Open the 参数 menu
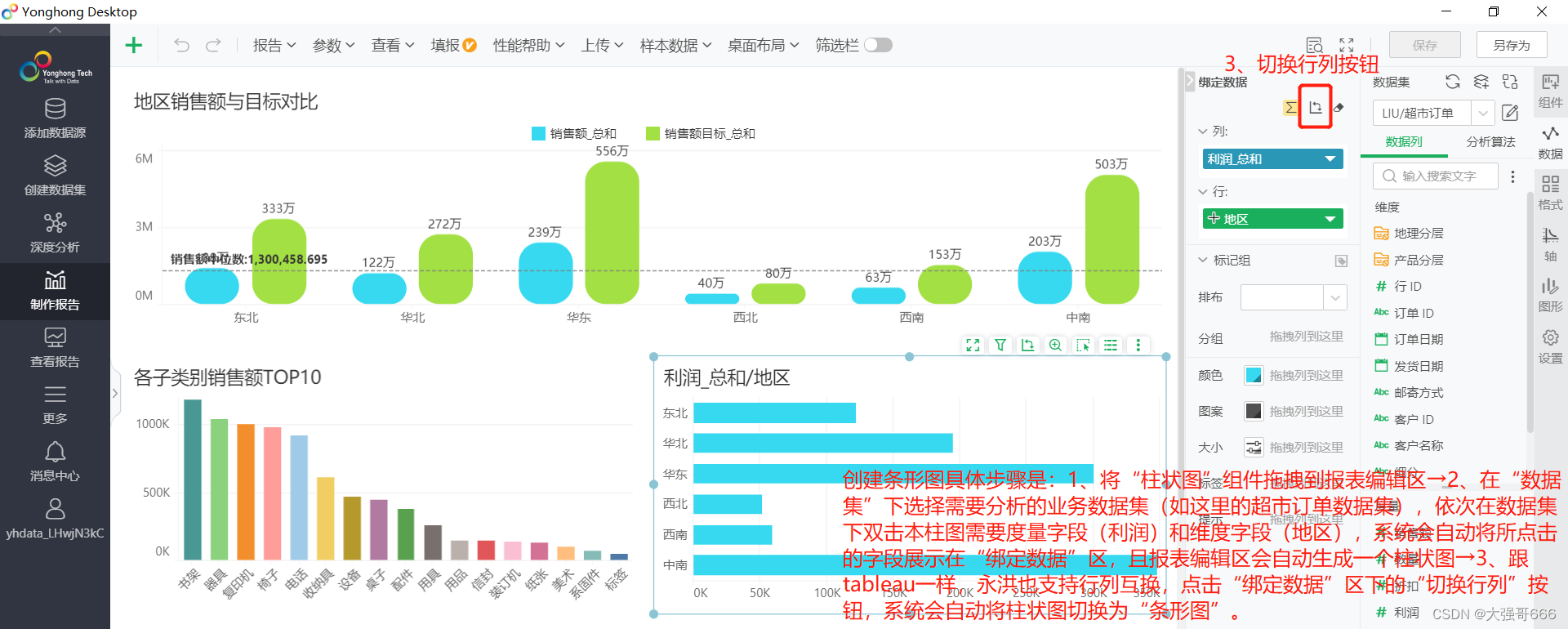Viewport: 1568px width, 629px height. 333,45
